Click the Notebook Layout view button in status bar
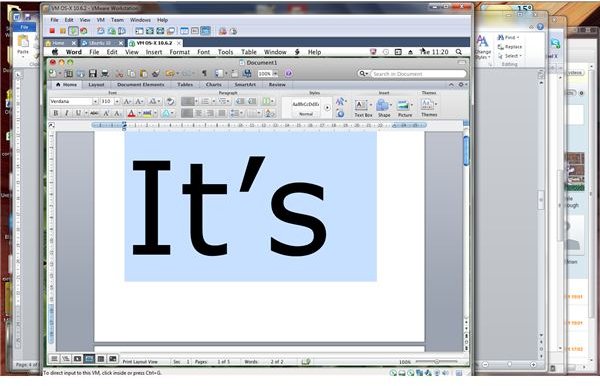 tap(101, 359)
